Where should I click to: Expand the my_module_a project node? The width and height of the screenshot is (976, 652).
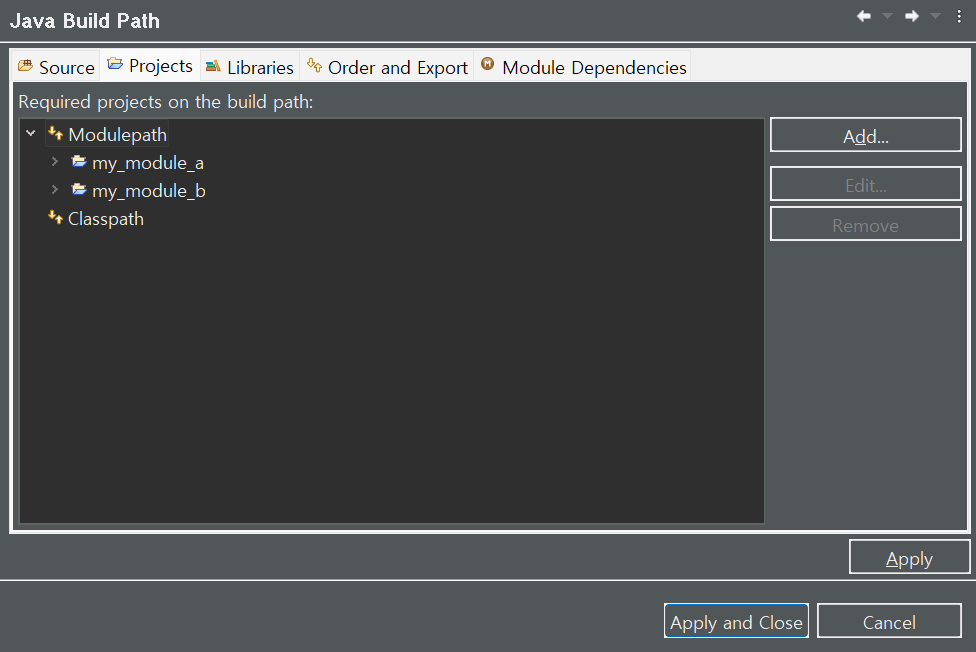point(55,161)
